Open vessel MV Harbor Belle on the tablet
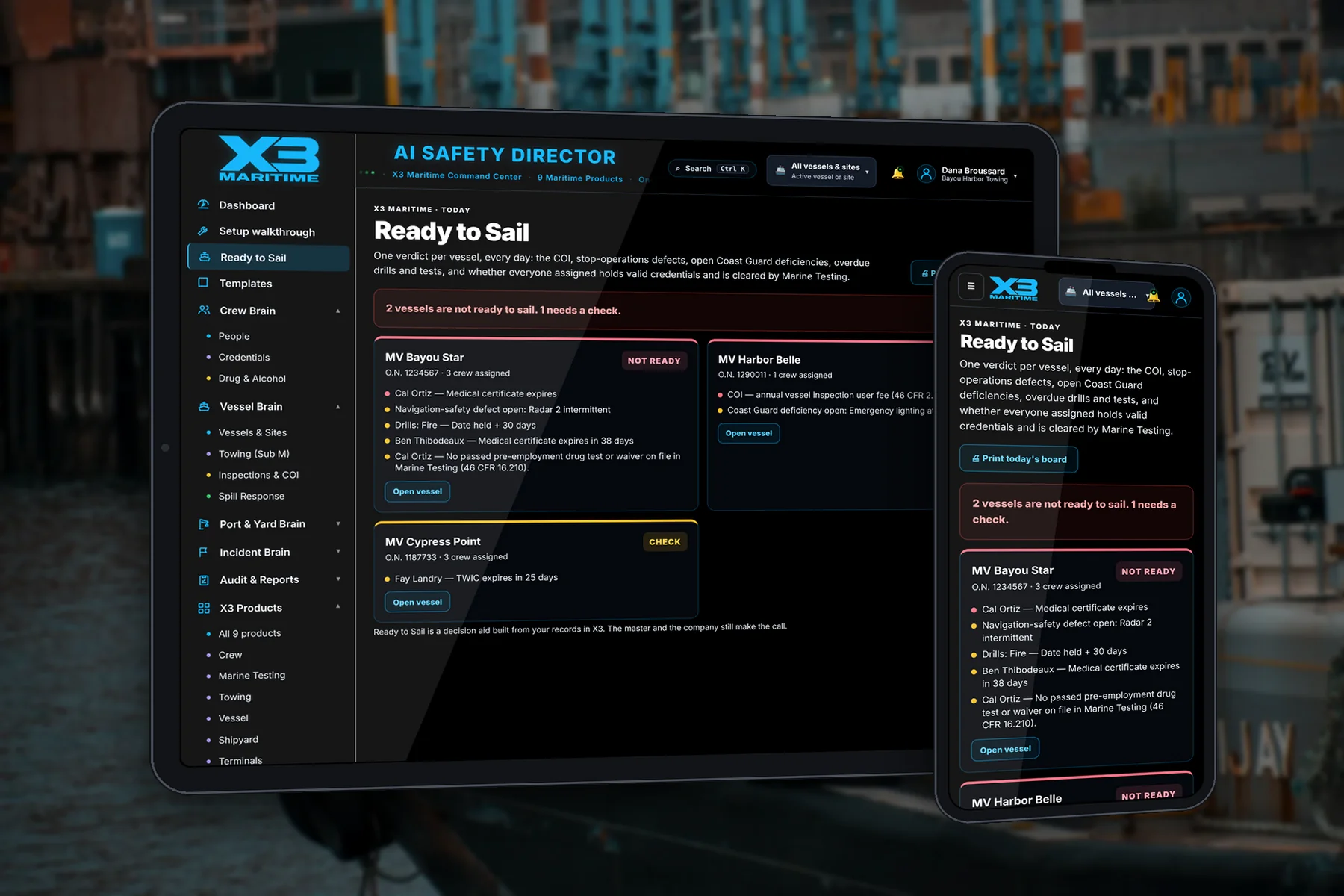Viewport: 1344px width, 896px height. pyautogui.click(x=748, y=433)
